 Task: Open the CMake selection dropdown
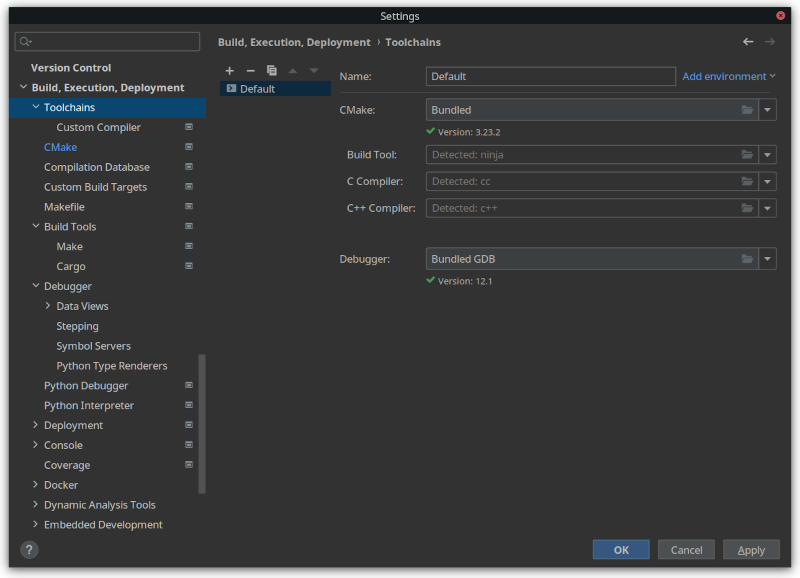click(768, 109)
